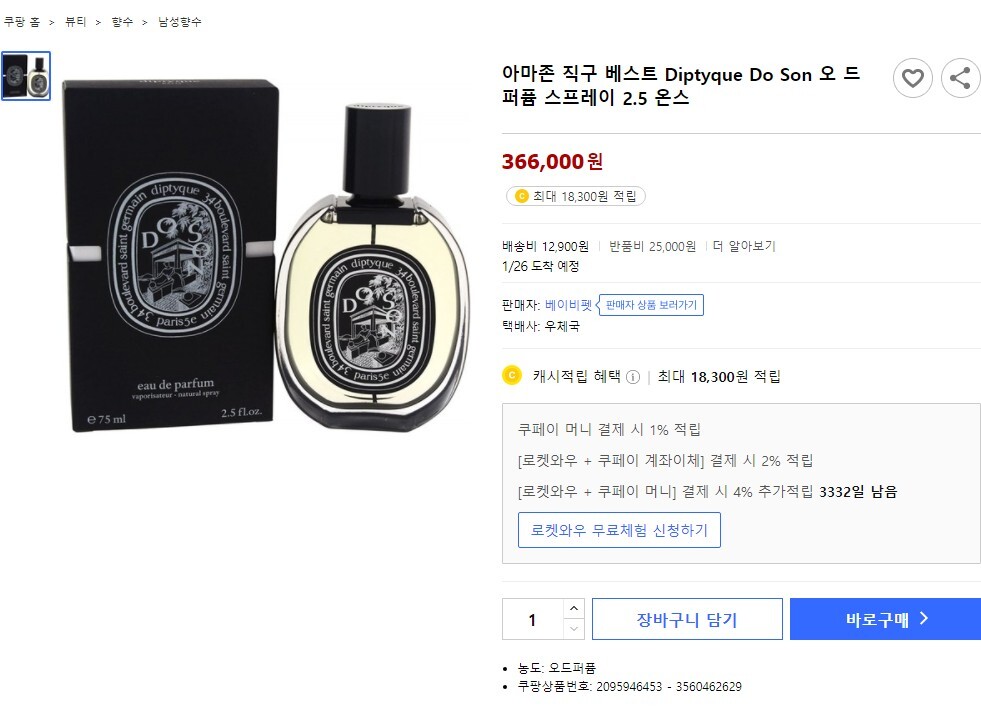Click the quantity input field

pos(532,619)
